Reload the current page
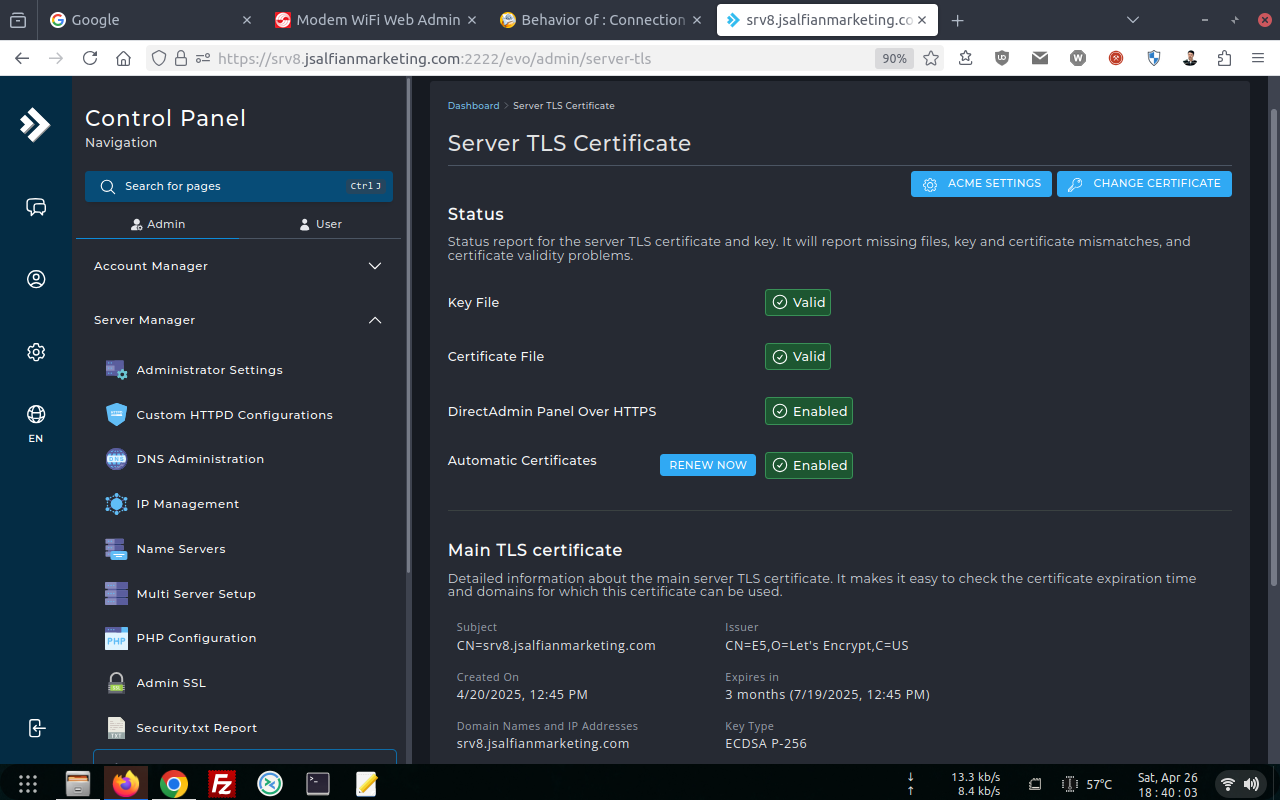 90,58
